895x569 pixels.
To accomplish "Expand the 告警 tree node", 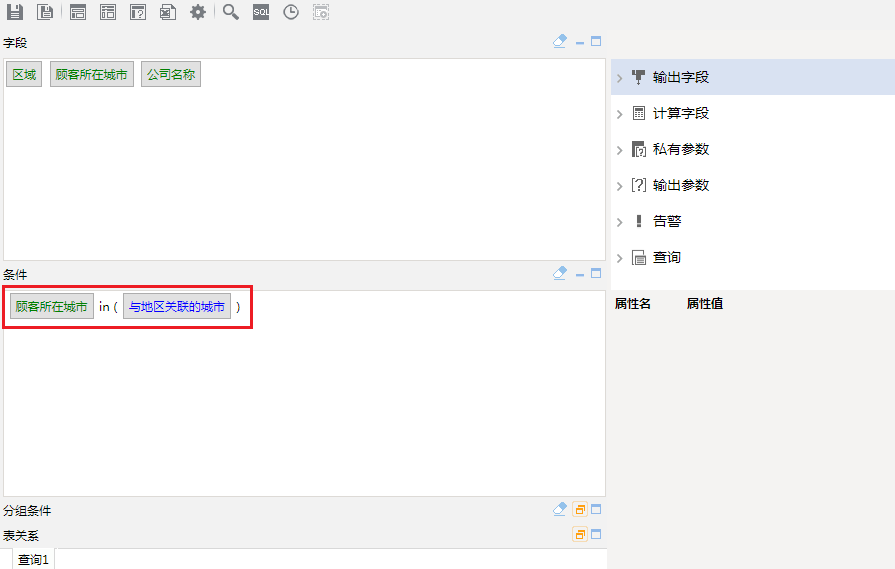I will (x=620, y=222).
